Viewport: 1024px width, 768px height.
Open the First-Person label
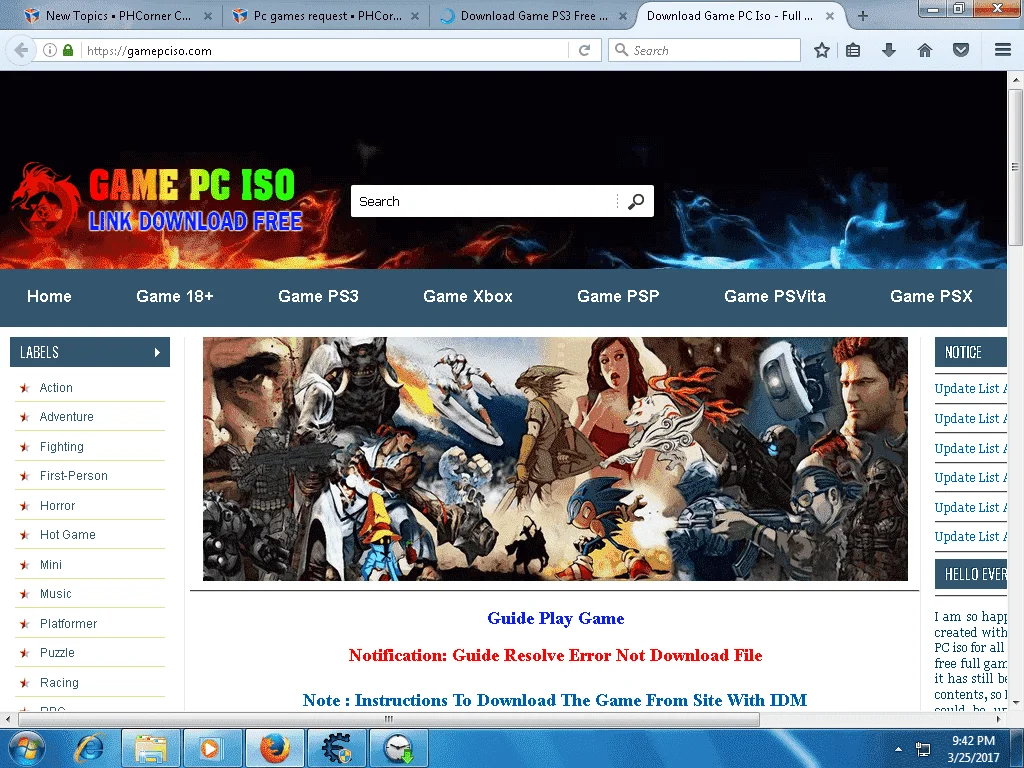coord(73,476)
